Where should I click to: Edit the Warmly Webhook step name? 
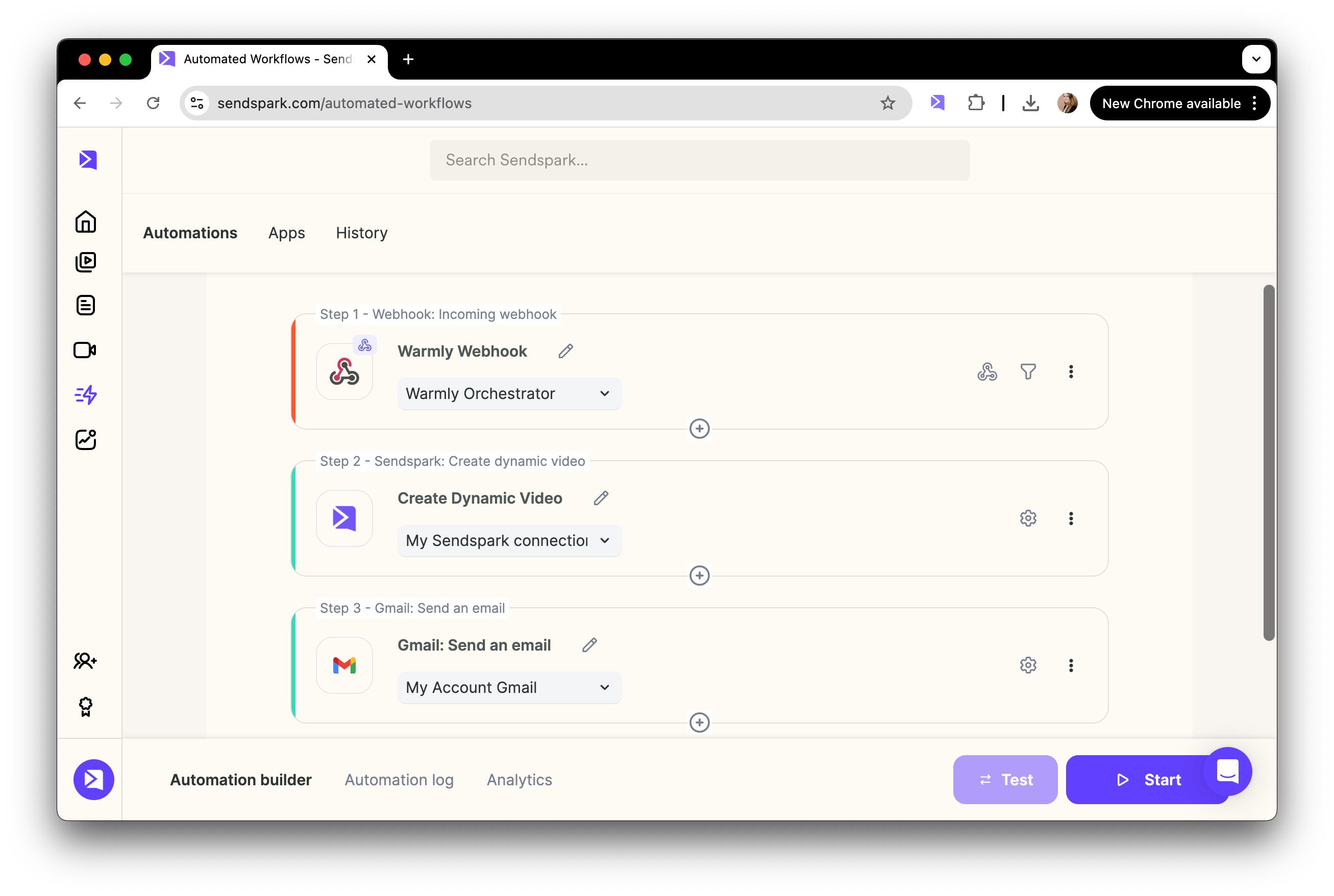tap(566, 351)
